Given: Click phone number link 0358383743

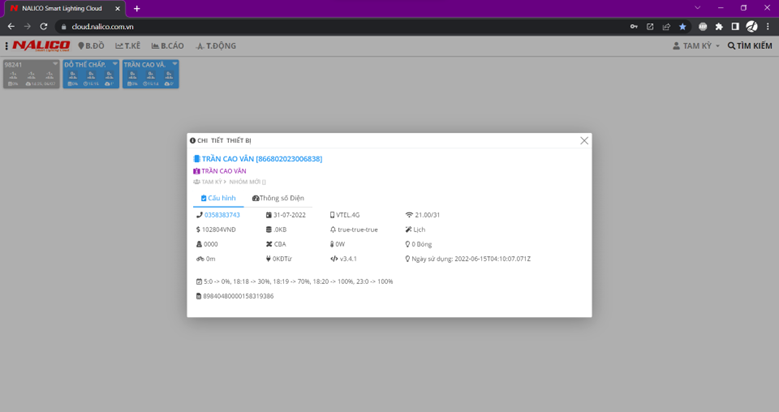Looking at the screenshot, I should [222, 215].
